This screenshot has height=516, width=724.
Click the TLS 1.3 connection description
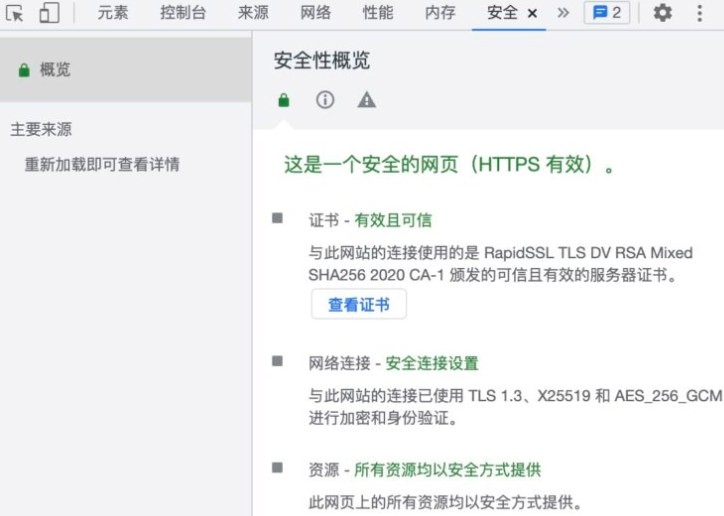pos(515,407)
